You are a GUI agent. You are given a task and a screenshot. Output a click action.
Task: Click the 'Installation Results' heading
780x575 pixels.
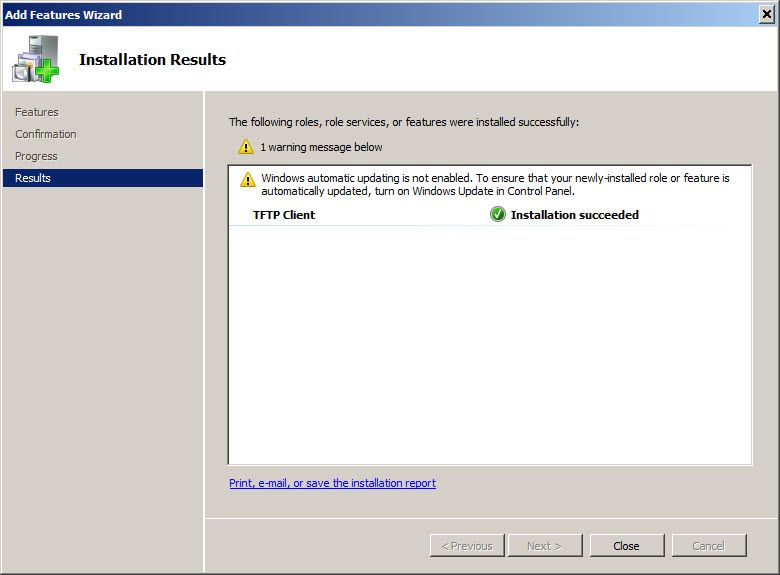pos(153,60)
